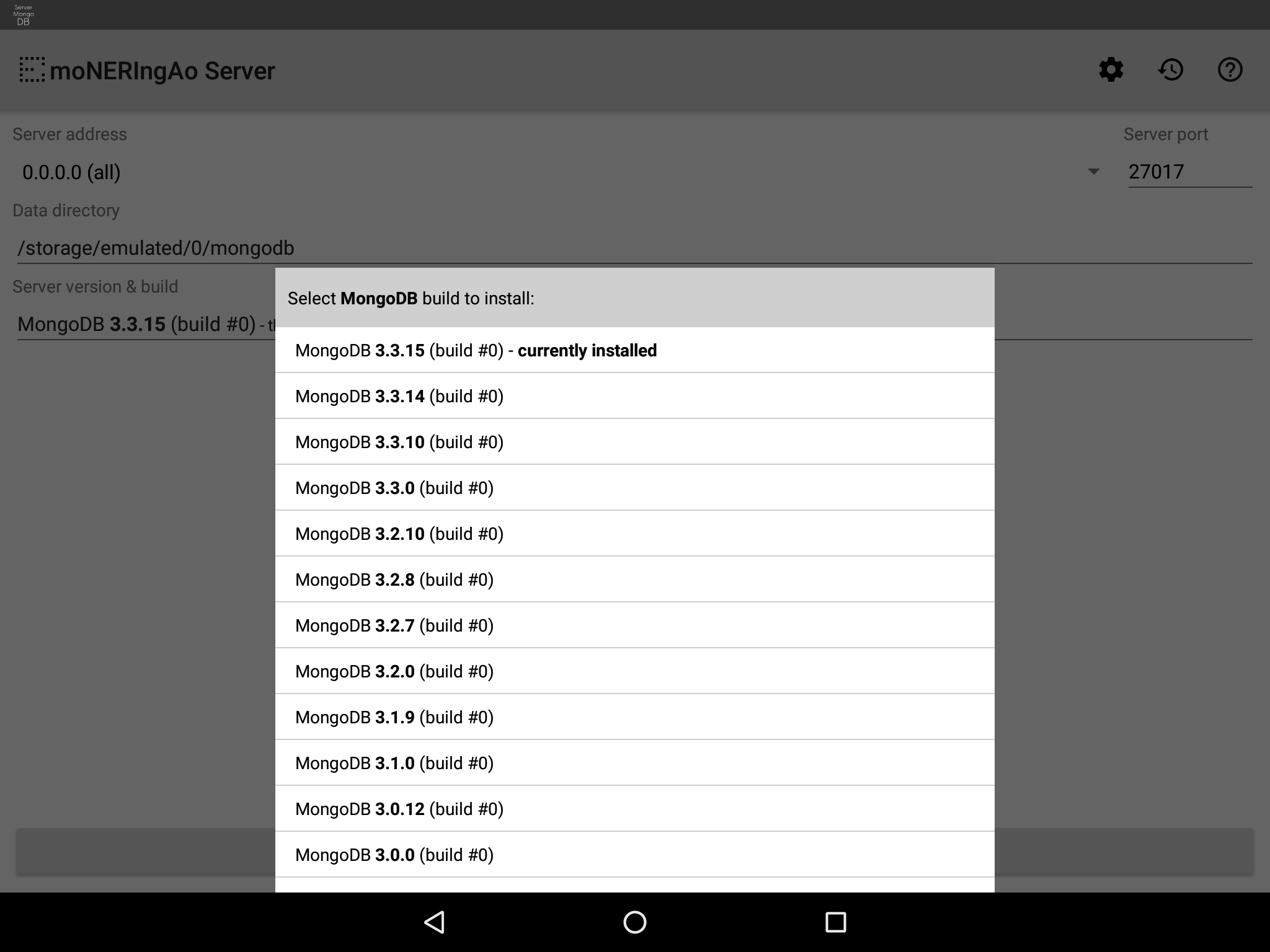Tap the recent apps square button
This screenshot has height=952, width=1270.
pyautogui.click(x=835, y=922)
